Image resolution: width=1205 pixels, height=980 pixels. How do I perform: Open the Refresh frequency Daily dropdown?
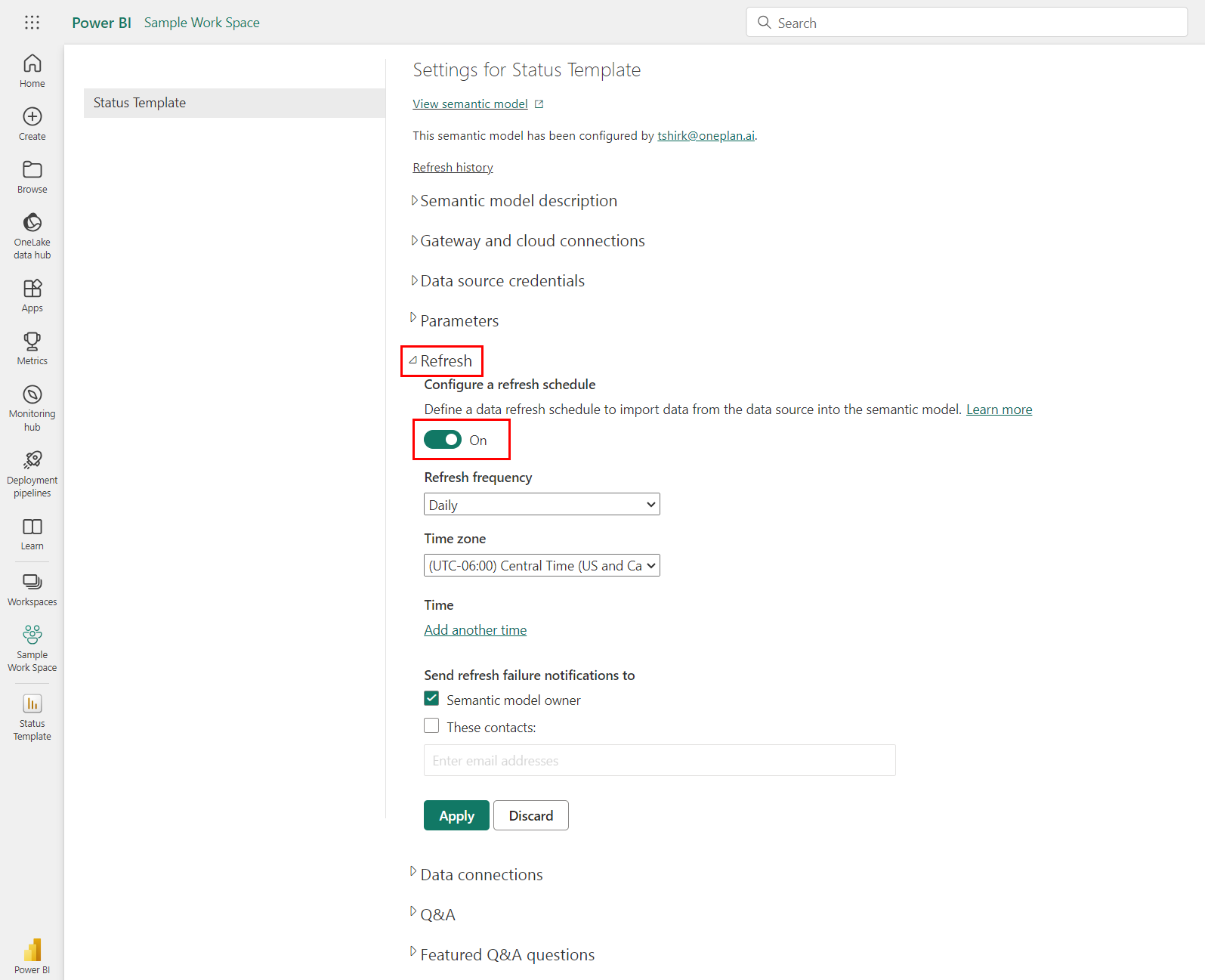(542, 505)
